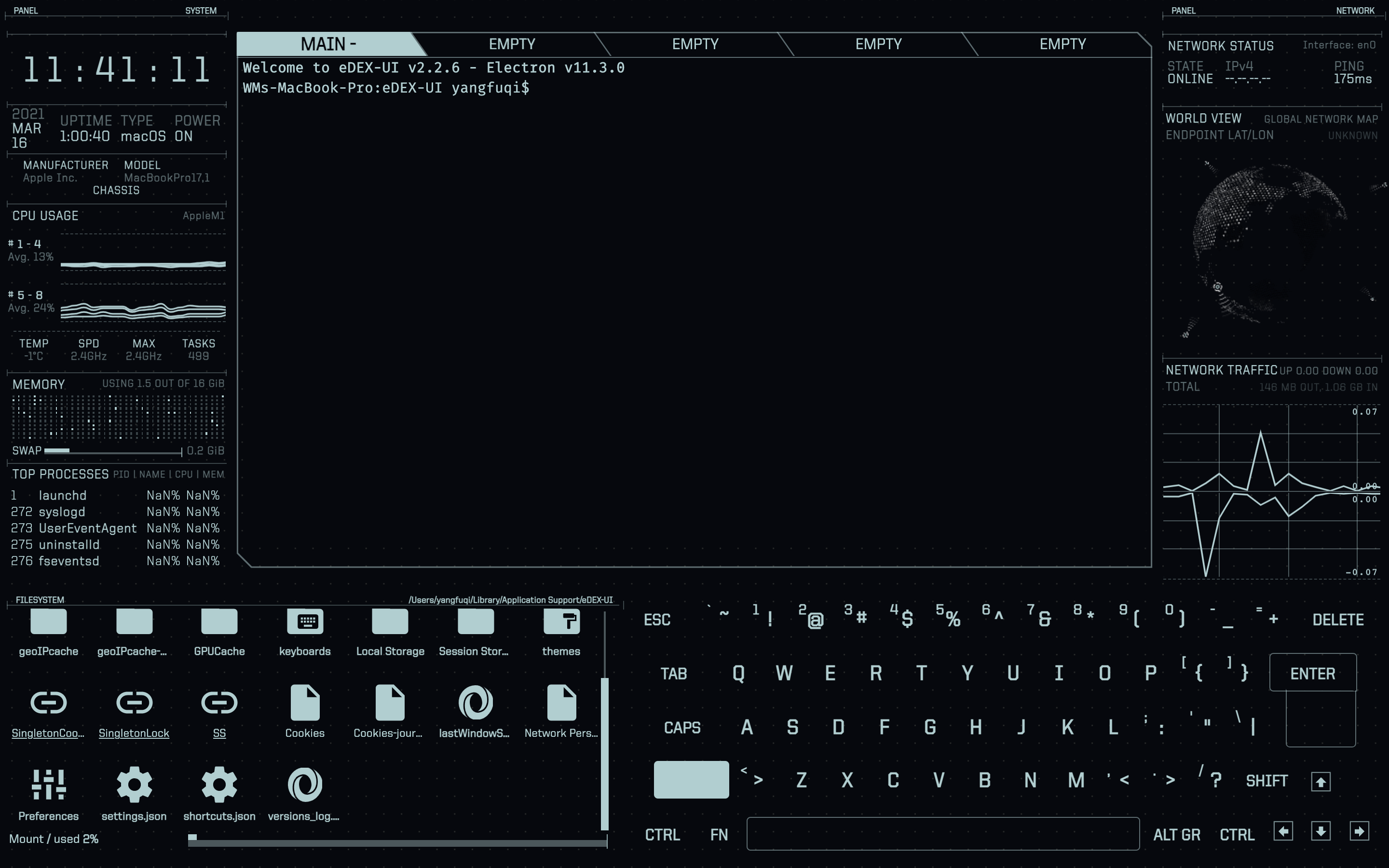Open the keyboards folder
Viewport: 1389px width, 868px height.
304,621
